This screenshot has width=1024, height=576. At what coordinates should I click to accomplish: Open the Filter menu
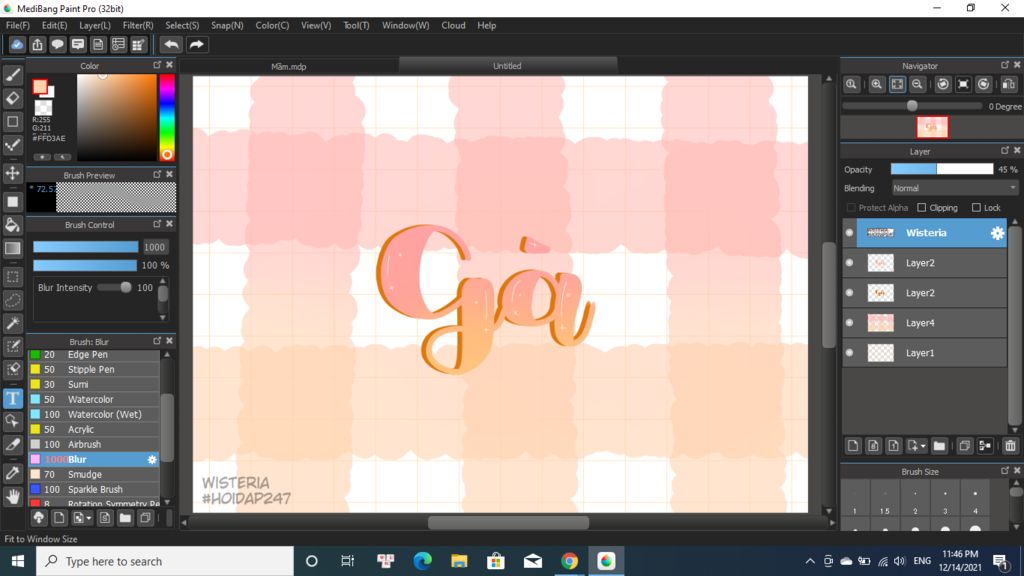click(138, 25)
